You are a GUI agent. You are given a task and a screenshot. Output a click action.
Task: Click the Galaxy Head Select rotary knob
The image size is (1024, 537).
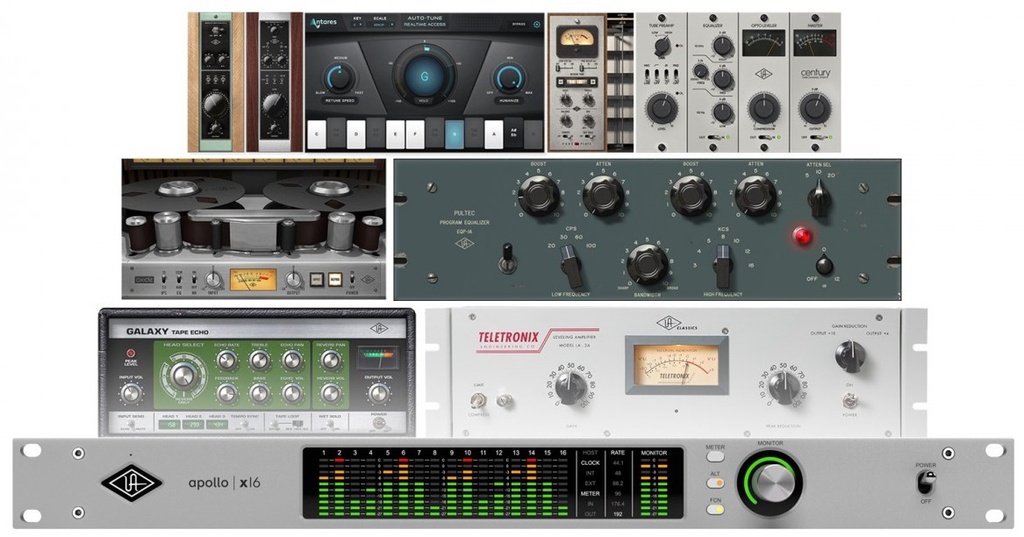(x=183, y=374)
